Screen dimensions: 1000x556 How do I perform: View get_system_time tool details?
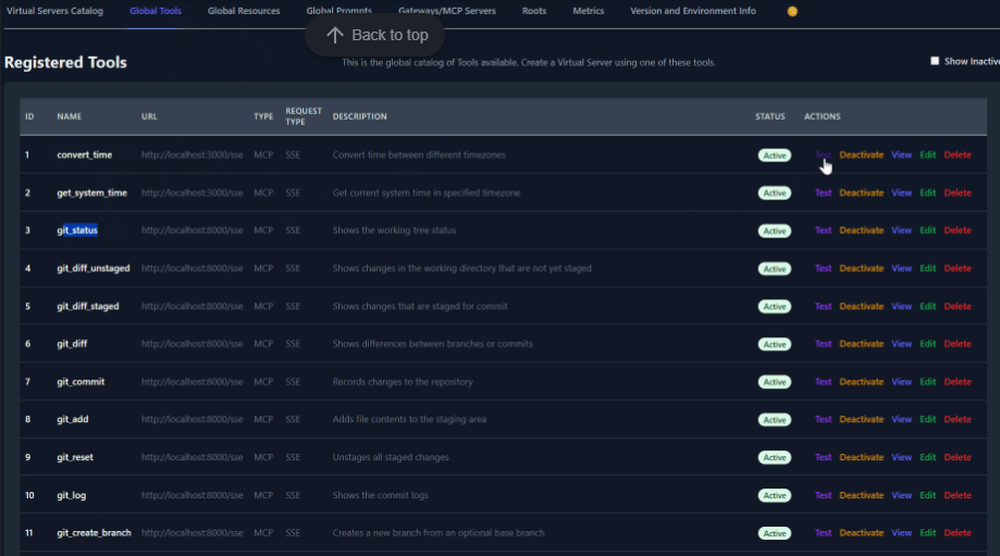click(x=901, y=193)
